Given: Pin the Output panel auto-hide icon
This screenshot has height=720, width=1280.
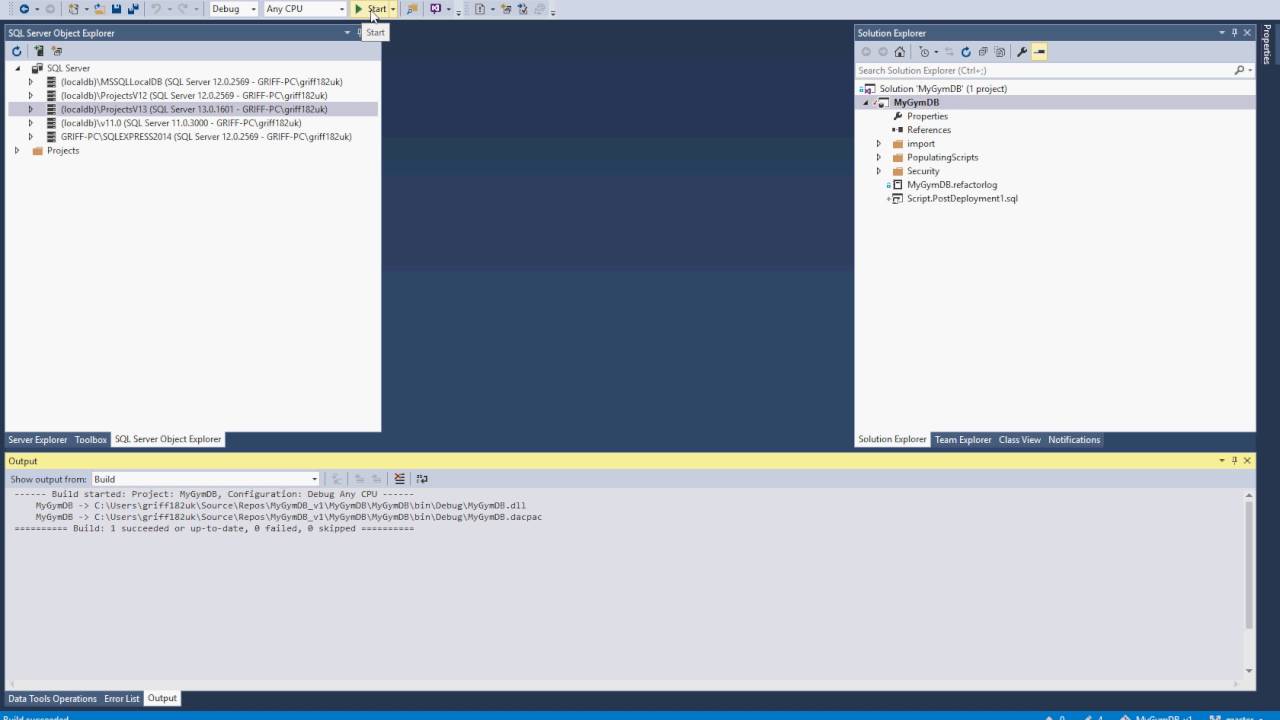Looking at the screenshot, I should pyautogui.click(x=1234, y=461).
